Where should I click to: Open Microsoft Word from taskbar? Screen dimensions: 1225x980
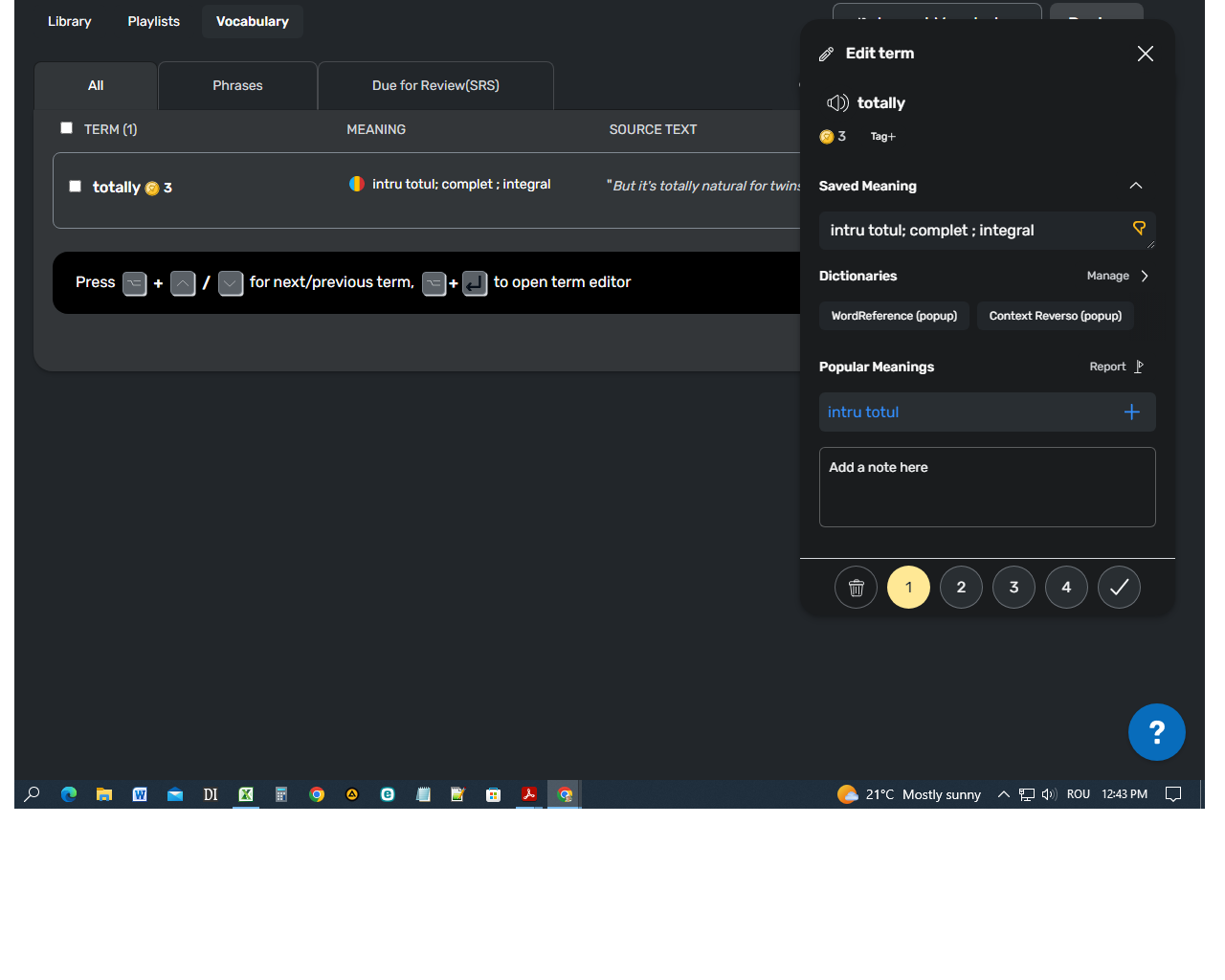(x=140, y=794)
